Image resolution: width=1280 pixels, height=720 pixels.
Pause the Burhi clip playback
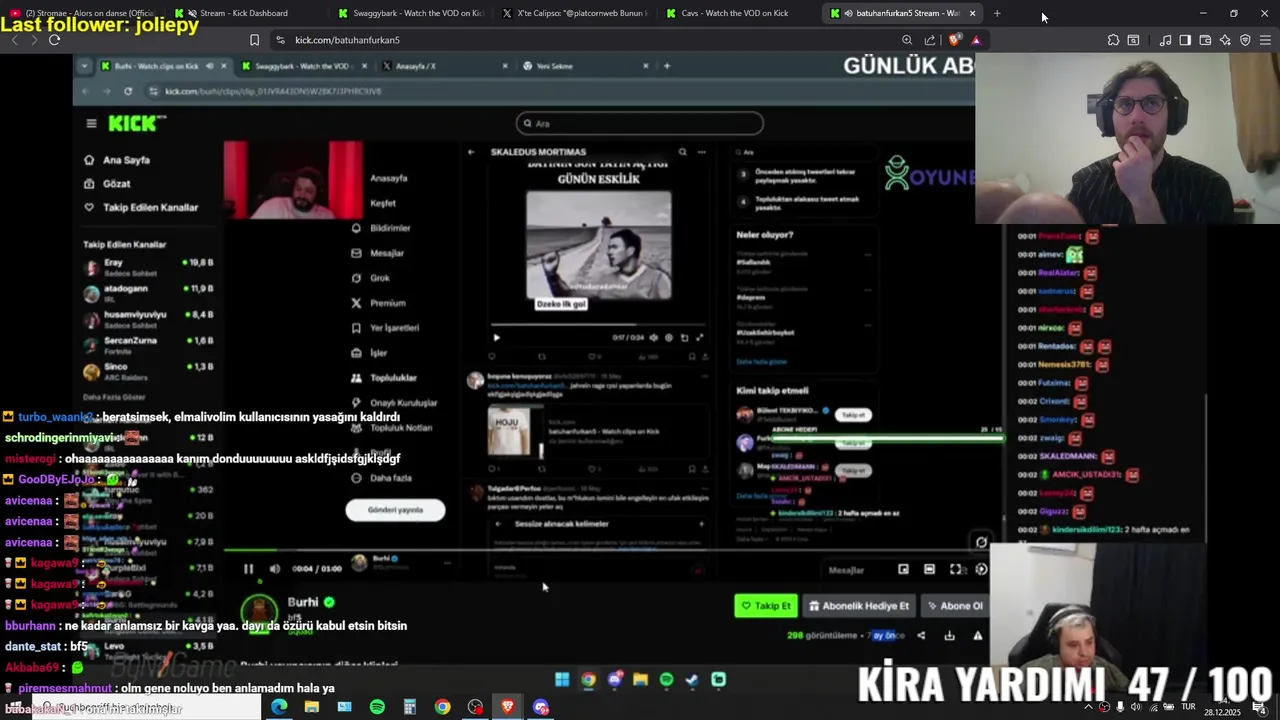click(x=248, y=569)
